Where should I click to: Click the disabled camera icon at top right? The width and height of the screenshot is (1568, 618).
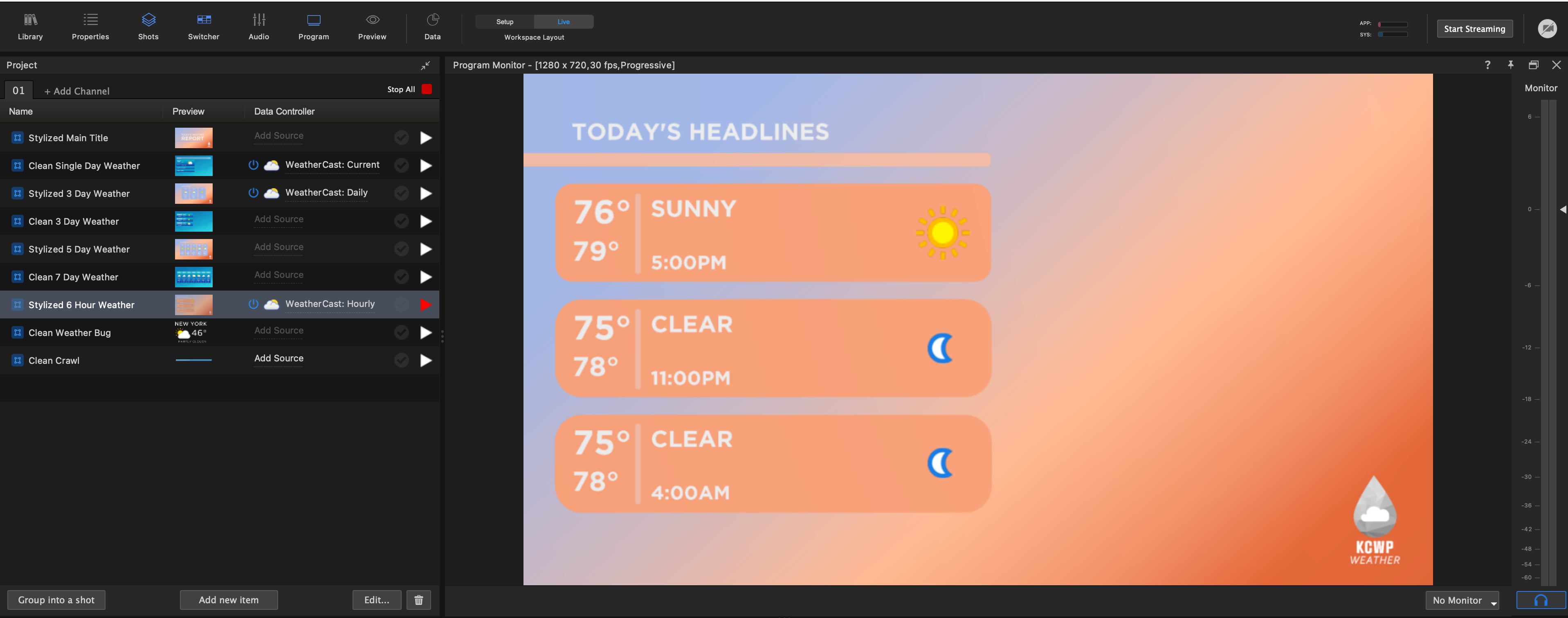point(1547,29)
